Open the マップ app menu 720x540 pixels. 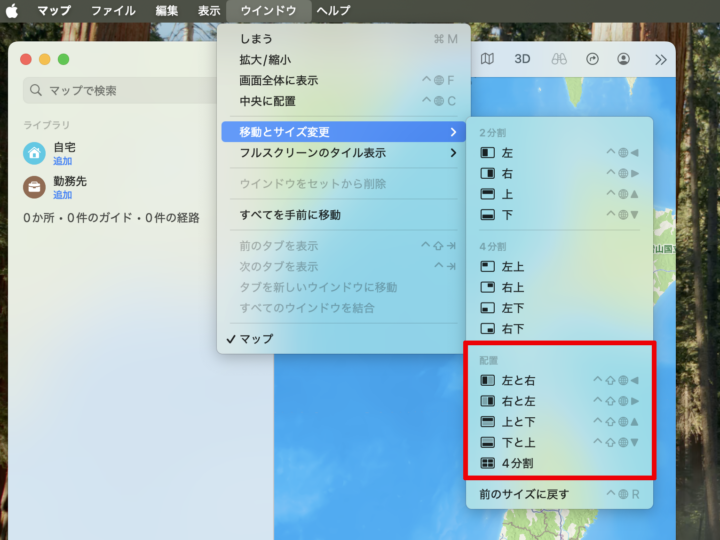[54, 10]
